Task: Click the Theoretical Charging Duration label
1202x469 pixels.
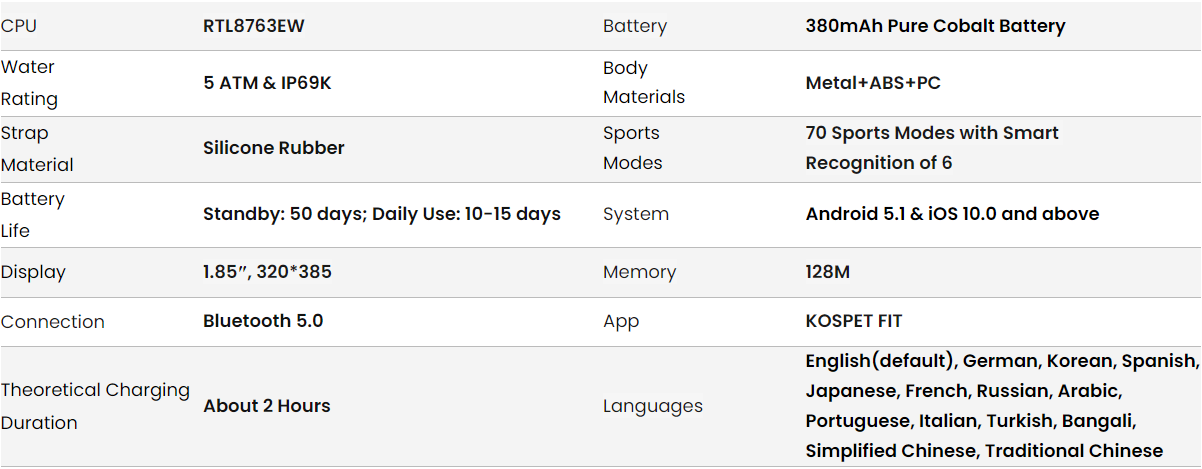Action: (95, 406)
